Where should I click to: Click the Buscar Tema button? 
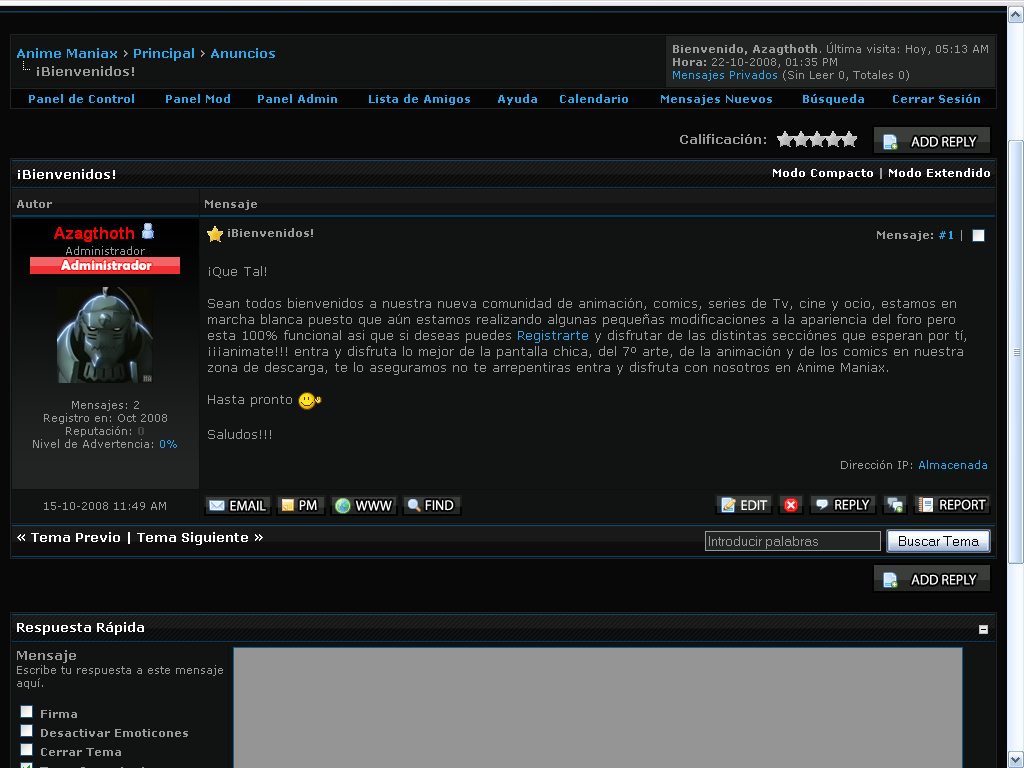coord(938,541)
